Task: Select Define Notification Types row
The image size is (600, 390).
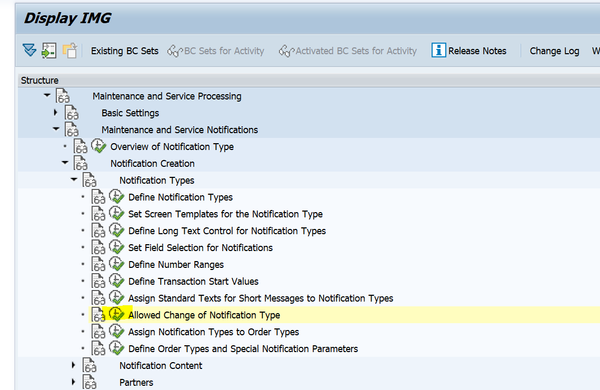Action: 180,197
